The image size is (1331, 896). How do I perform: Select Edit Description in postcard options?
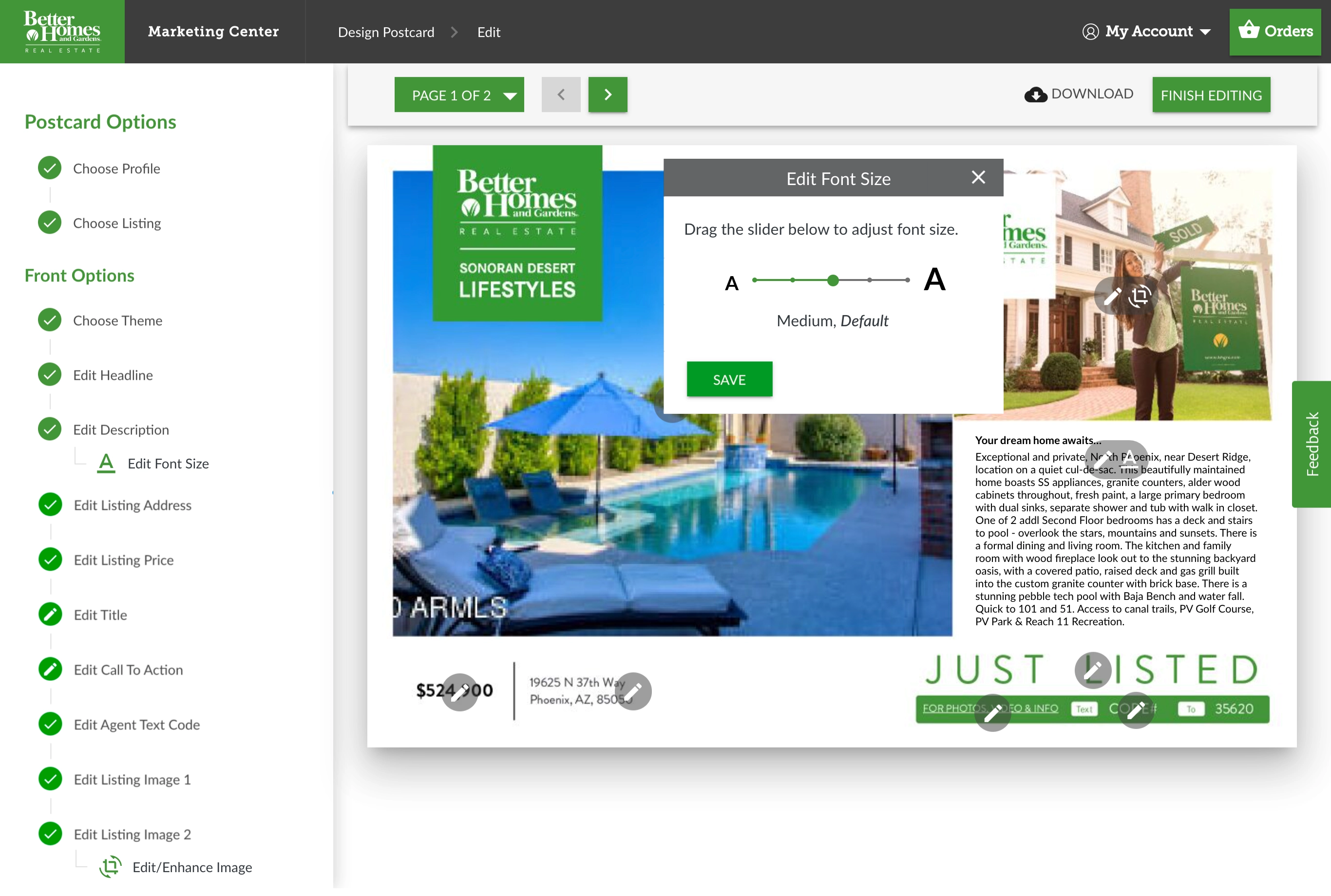pyautogui.click(x=121, y=429)
